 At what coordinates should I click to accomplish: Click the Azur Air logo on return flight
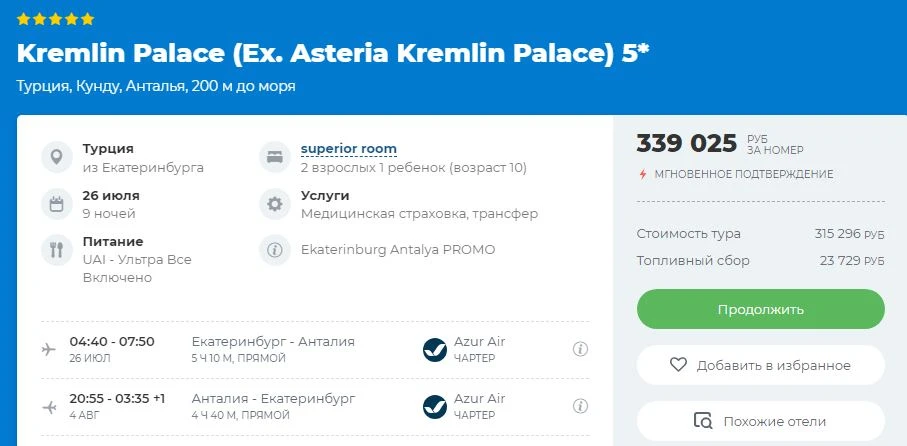435,407
